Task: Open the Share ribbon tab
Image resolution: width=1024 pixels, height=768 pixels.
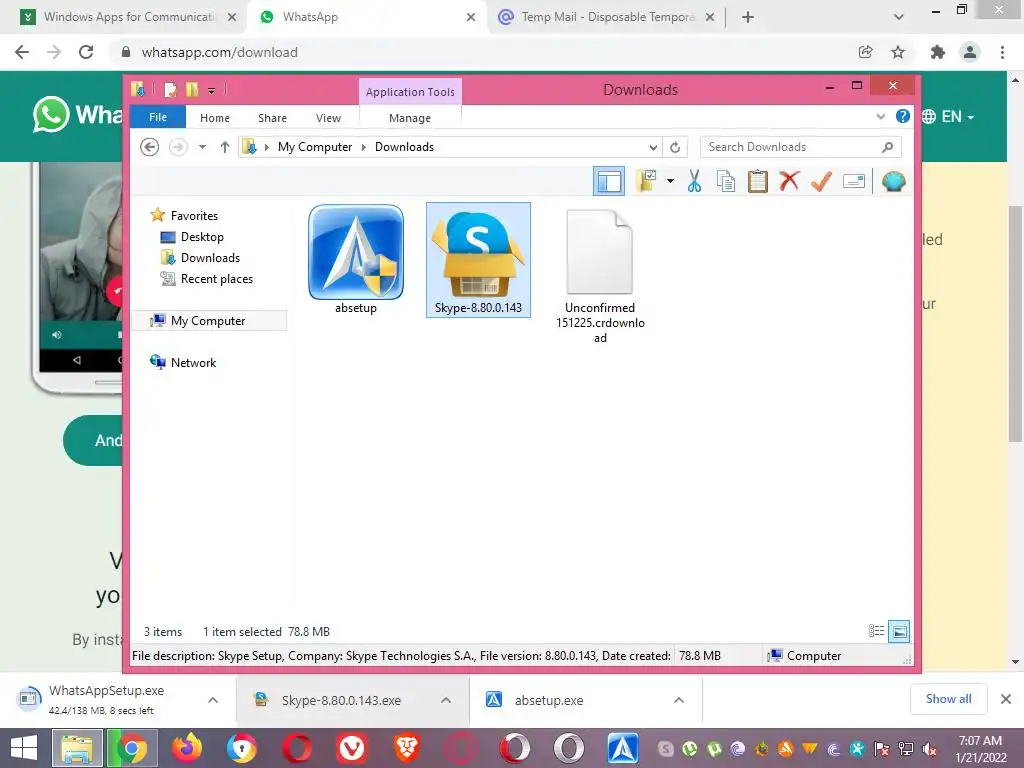Action: (x=272, y=118)
